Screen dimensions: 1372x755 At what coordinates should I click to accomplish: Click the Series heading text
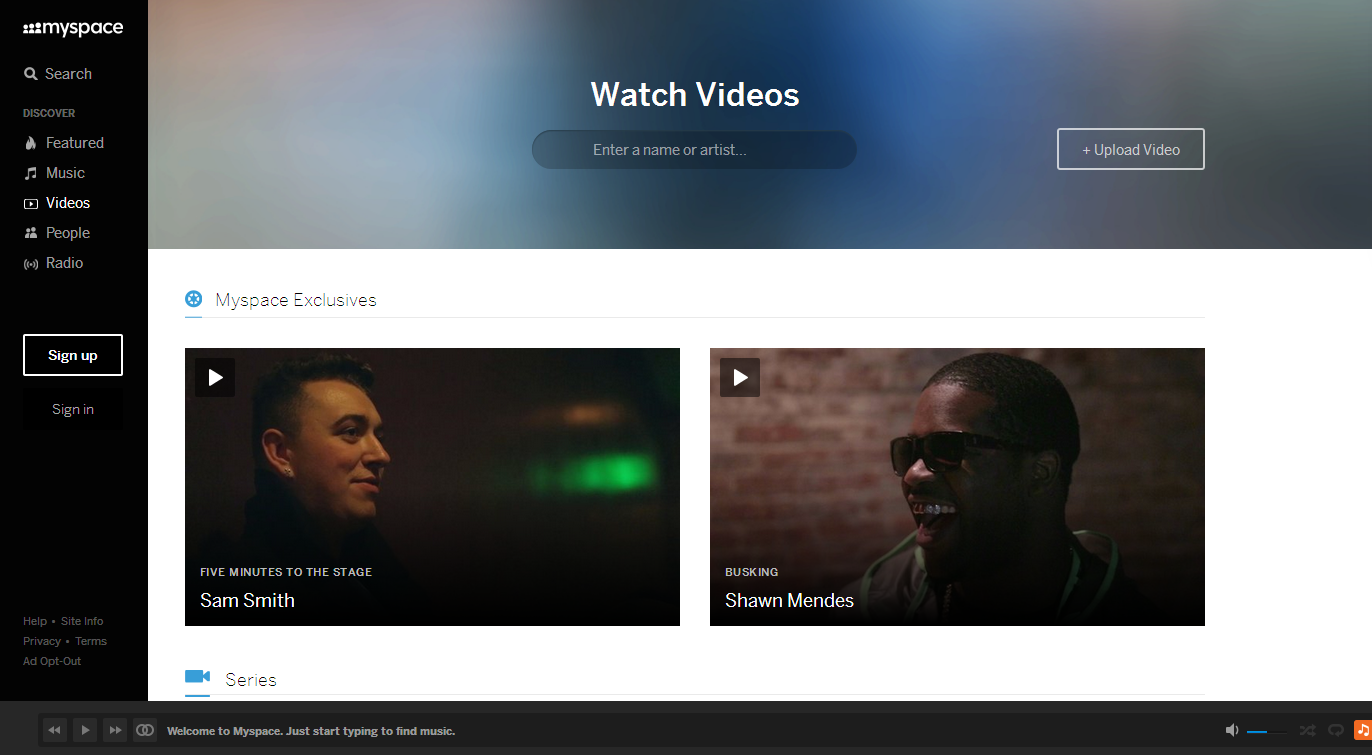click(251, 680)
